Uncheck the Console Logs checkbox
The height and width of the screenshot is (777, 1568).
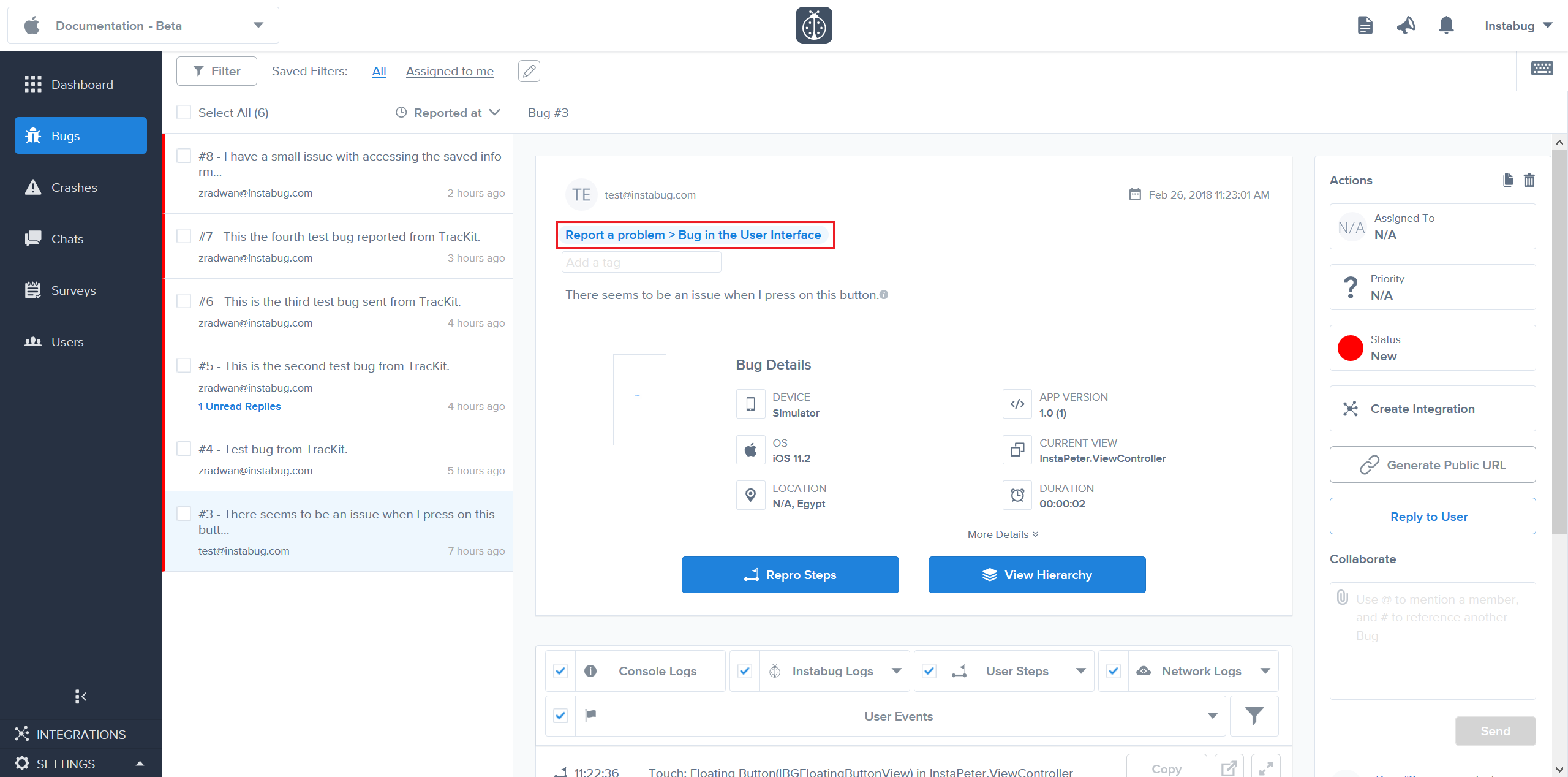coord(560,671)
